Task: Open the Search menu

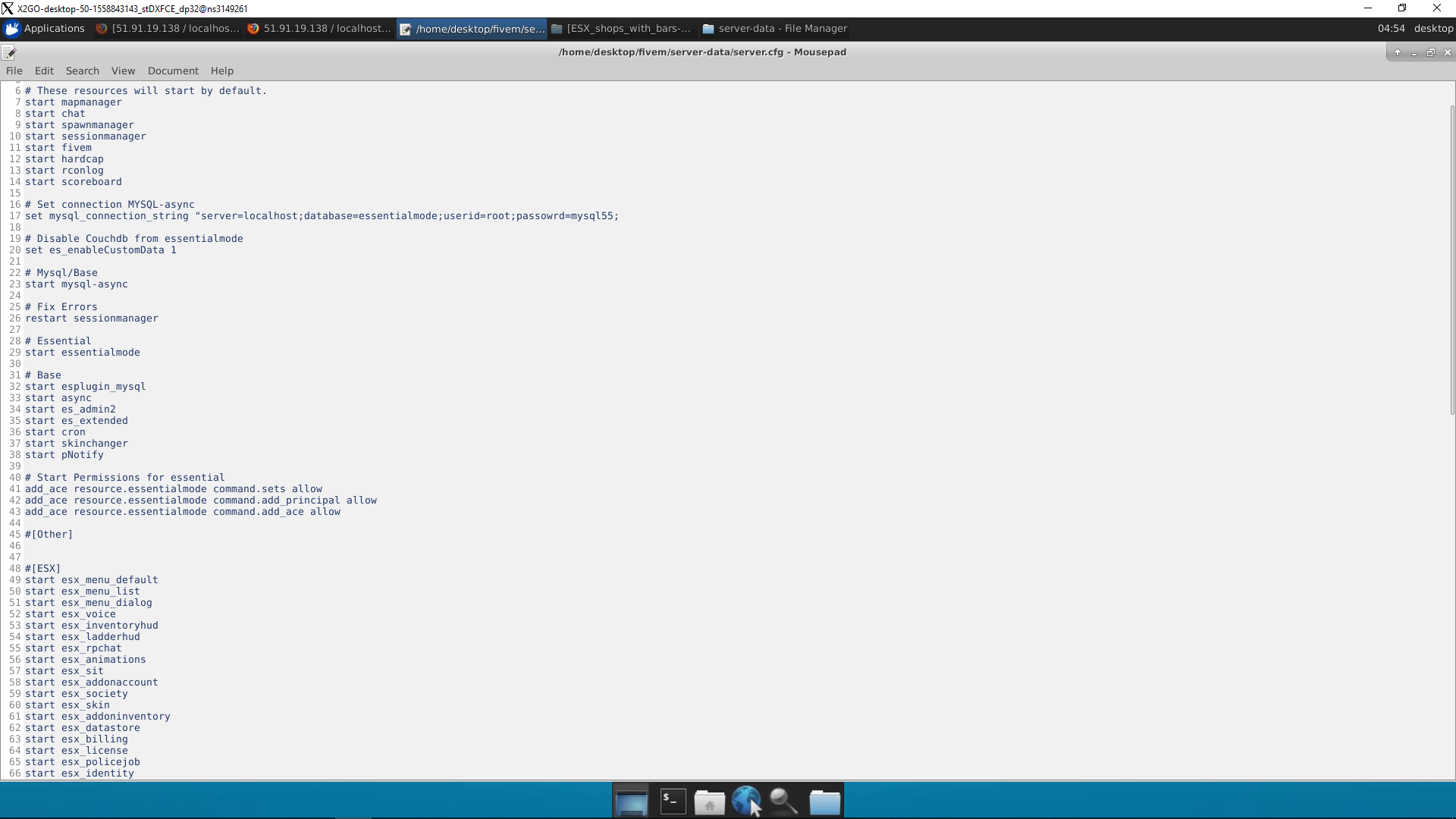Action: tap(82, 71)
